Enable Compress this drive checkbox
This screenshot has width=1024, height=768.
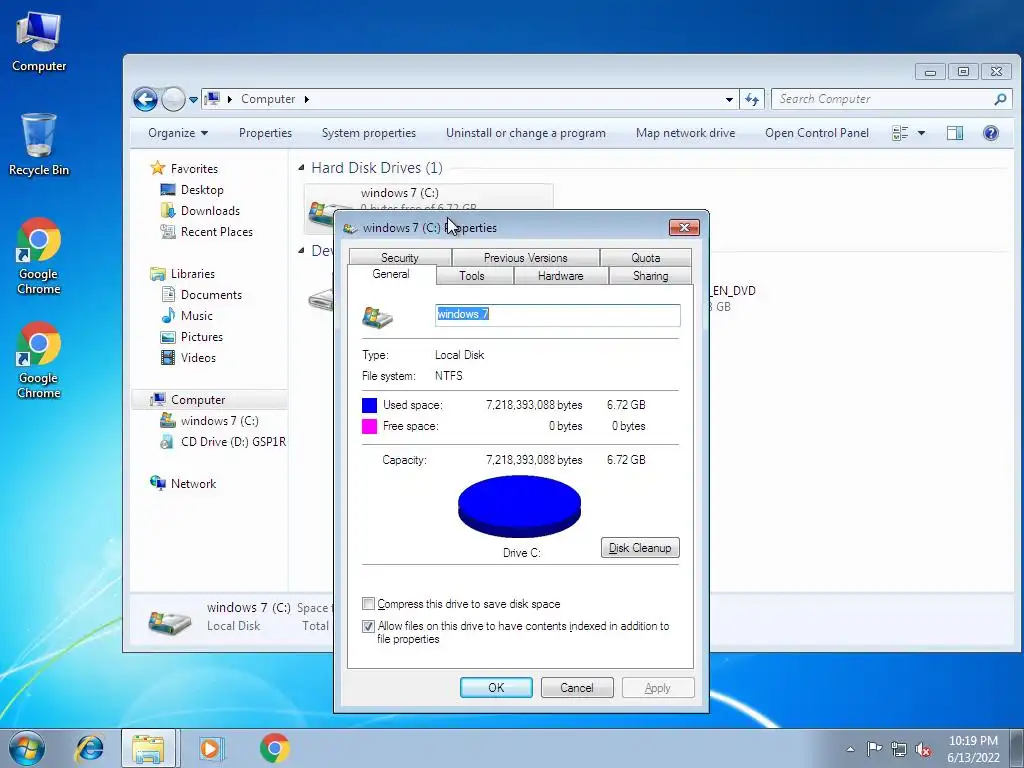[368, 603]
